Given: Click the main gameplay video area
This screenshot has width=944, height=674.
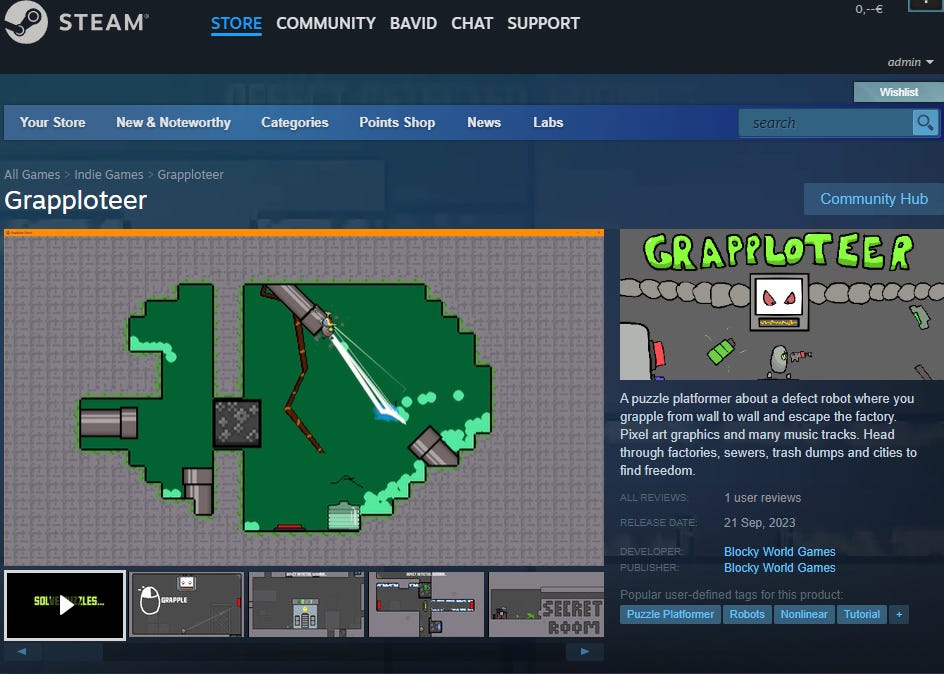Looking at the screenshot, I should pos(304,397).
